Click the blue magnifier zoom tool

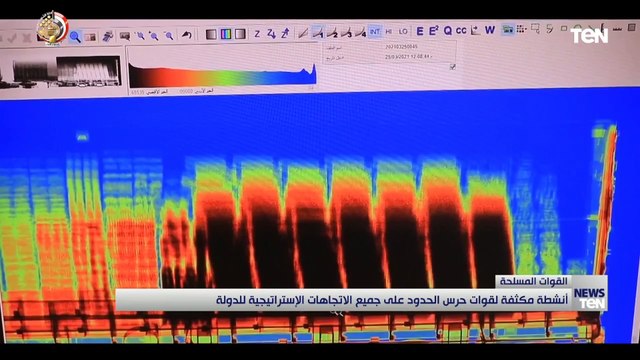coord(75,37)
